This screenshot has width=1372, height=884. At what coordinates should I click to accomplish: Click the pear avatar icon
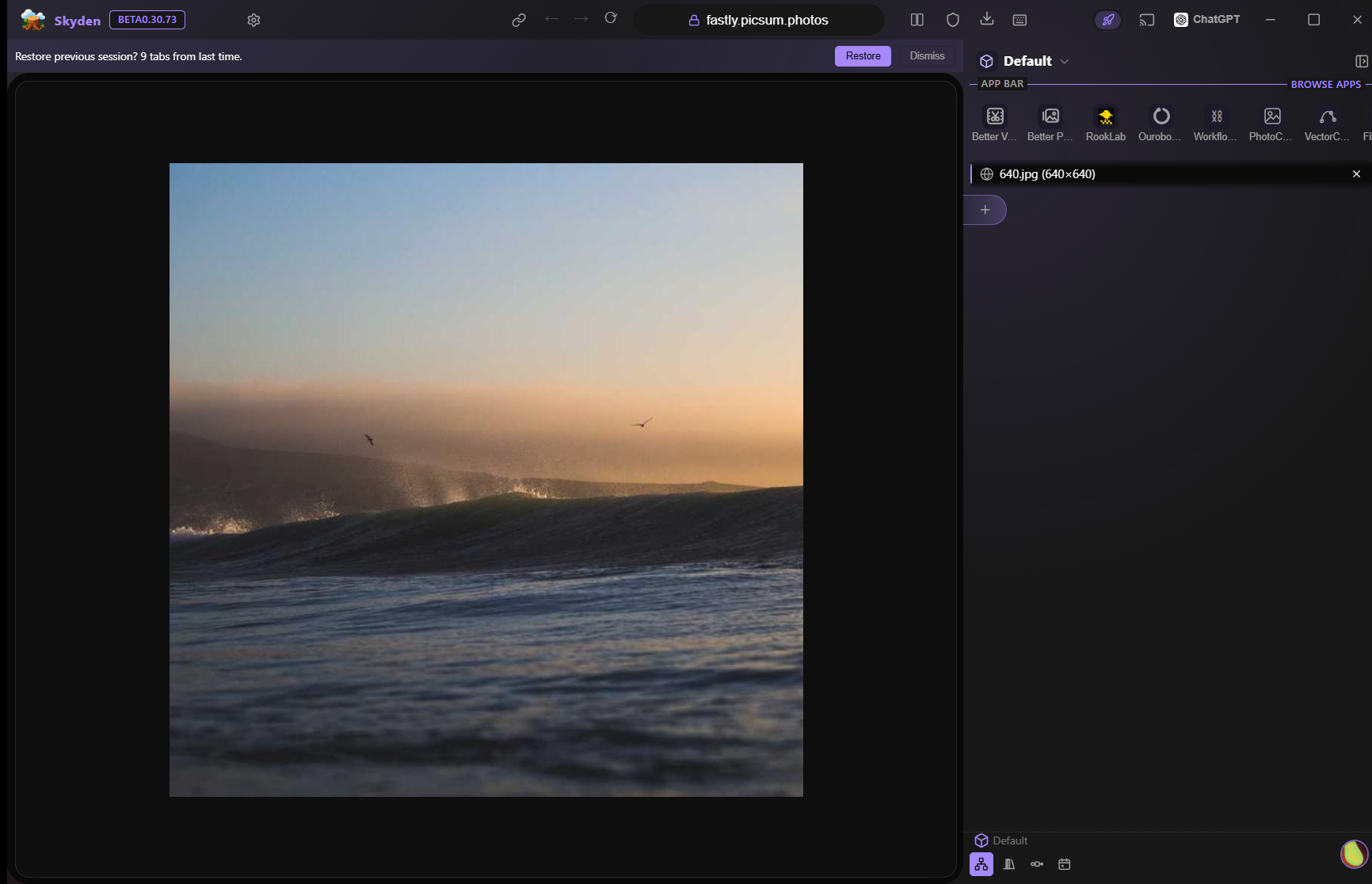click(x=1354, y=854)
